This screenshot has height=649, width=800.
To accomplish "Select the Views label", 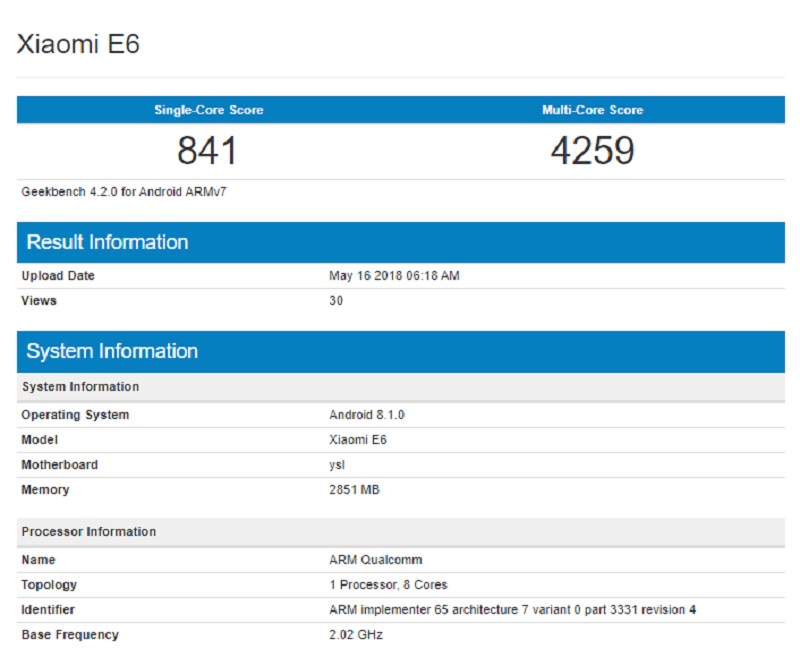I will coord(39,301).
